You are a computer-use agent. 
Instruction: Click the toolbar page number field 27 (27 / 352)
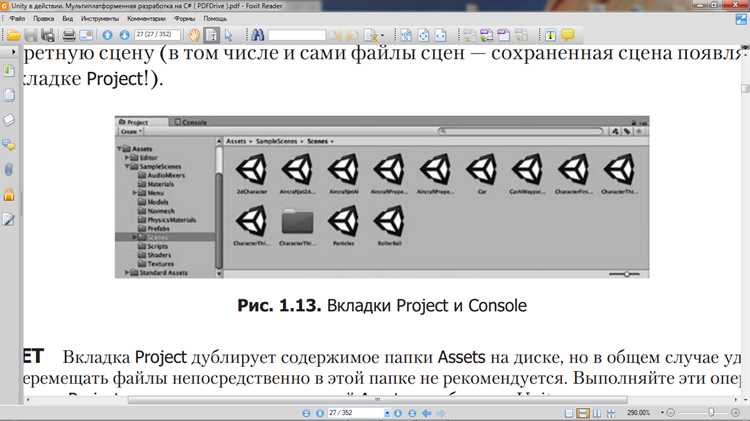click(x=157, y=35)
